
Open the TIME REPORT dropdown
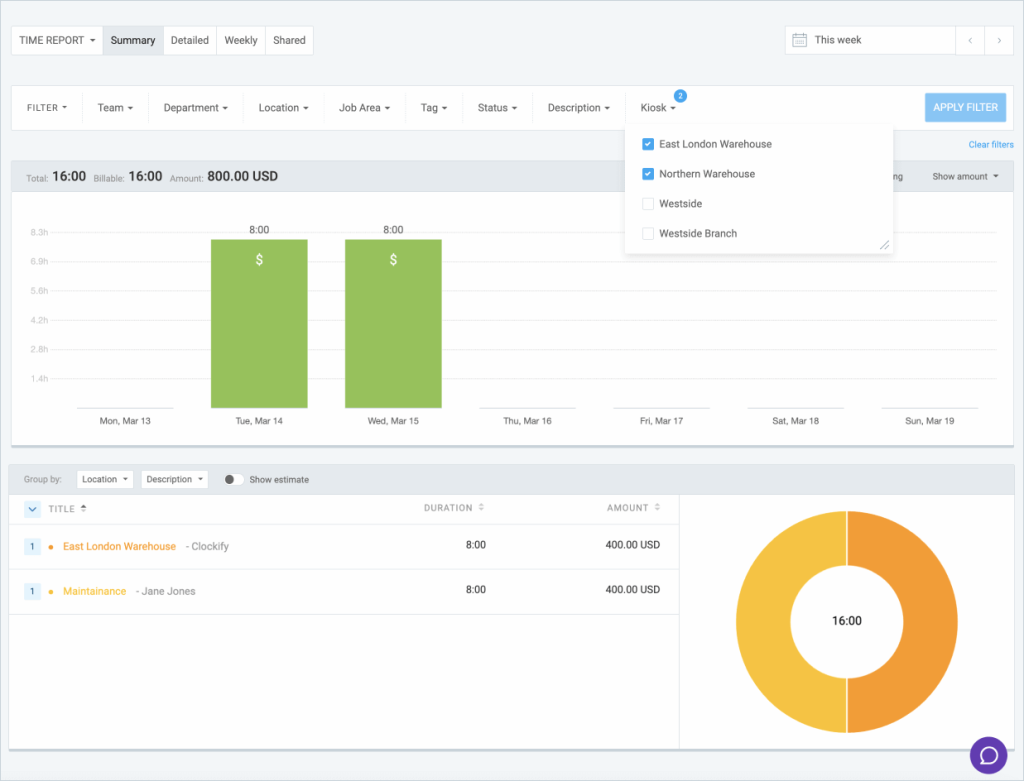57,40
